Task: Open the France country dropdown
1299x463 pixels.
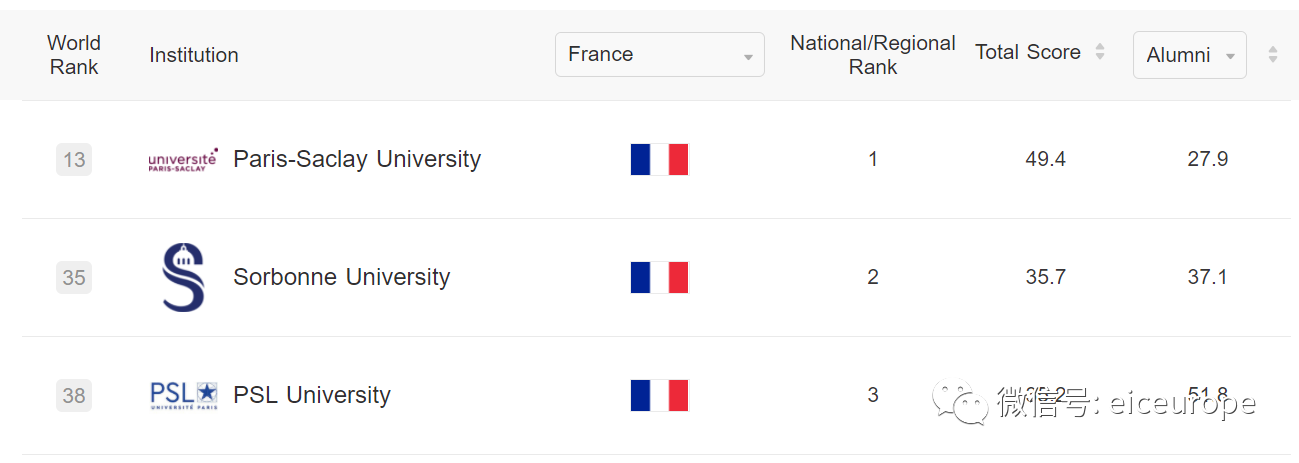Action: click(x=659, y=54)
